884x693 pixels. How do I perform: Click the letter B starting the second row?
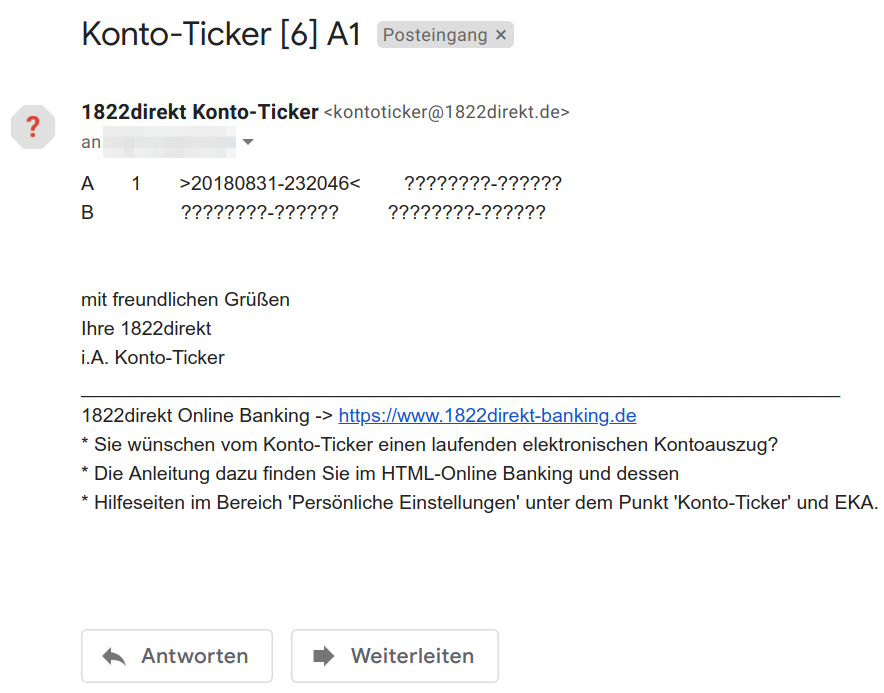pyautogui.click(x=87, y=213)
